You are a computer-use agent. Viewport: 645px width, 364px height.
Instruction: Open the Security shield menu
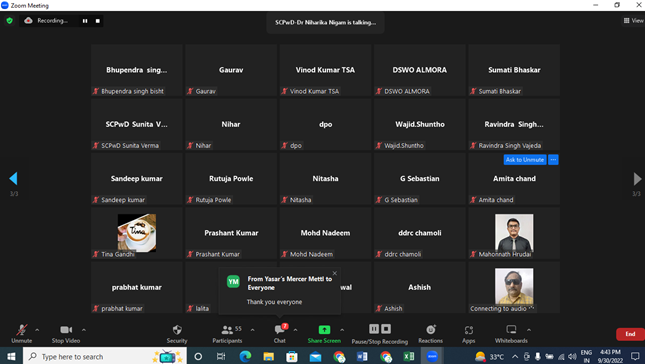[x=177, y=334]
